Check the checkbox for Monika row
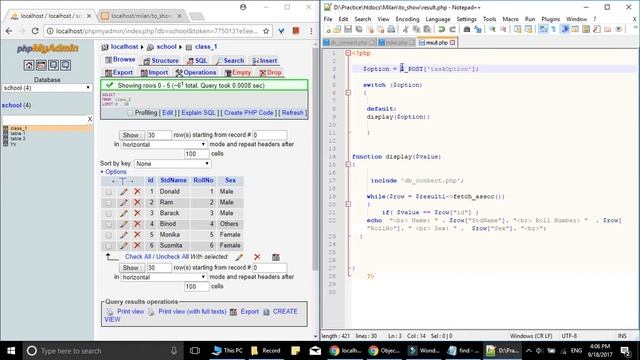Screen dimensions: 640x360 coord(109,235)
